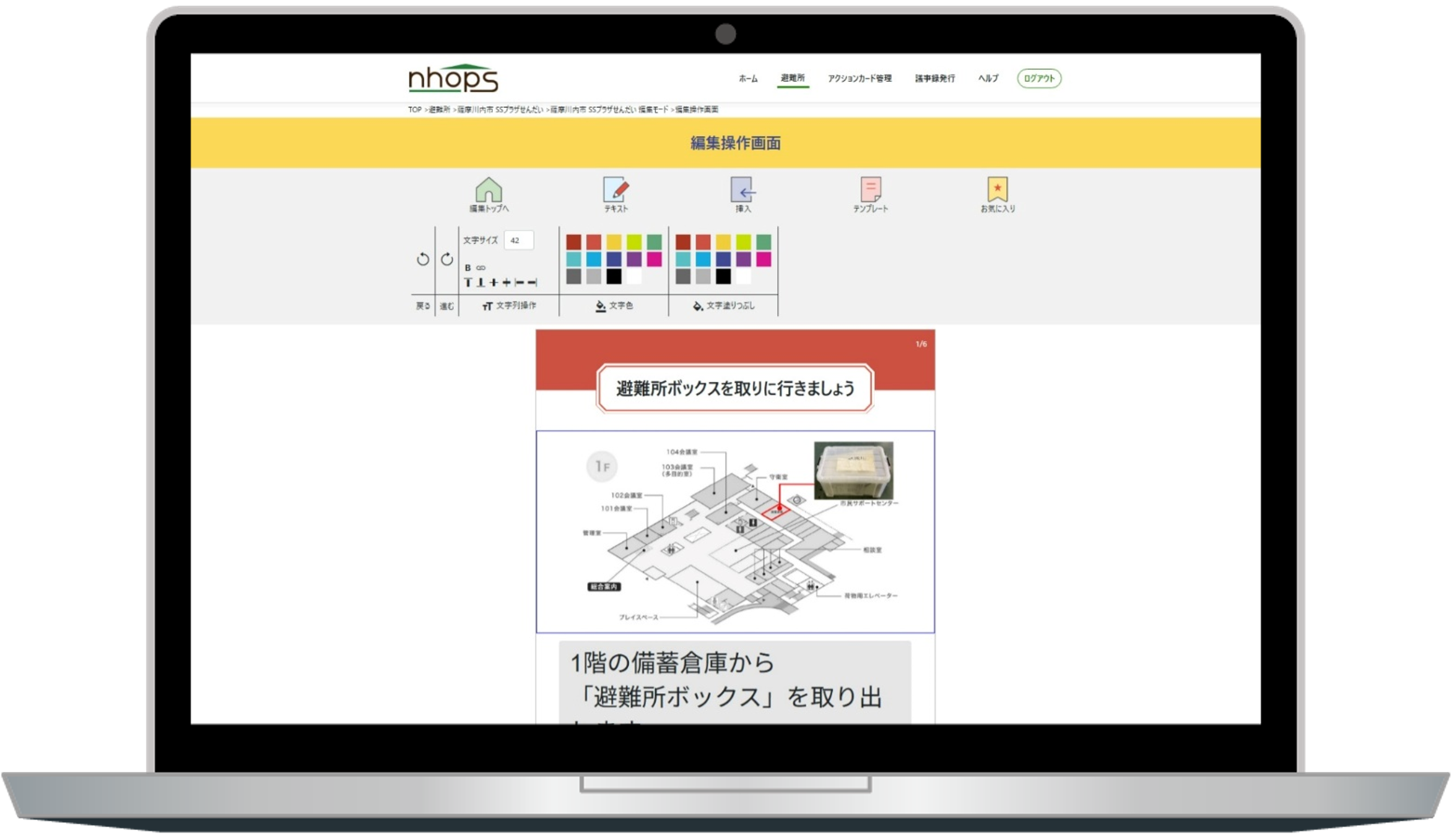Click the breadcrumb ending in 編集モード
This screenshot has width=1454, height=840.
[x=609, y=110]
